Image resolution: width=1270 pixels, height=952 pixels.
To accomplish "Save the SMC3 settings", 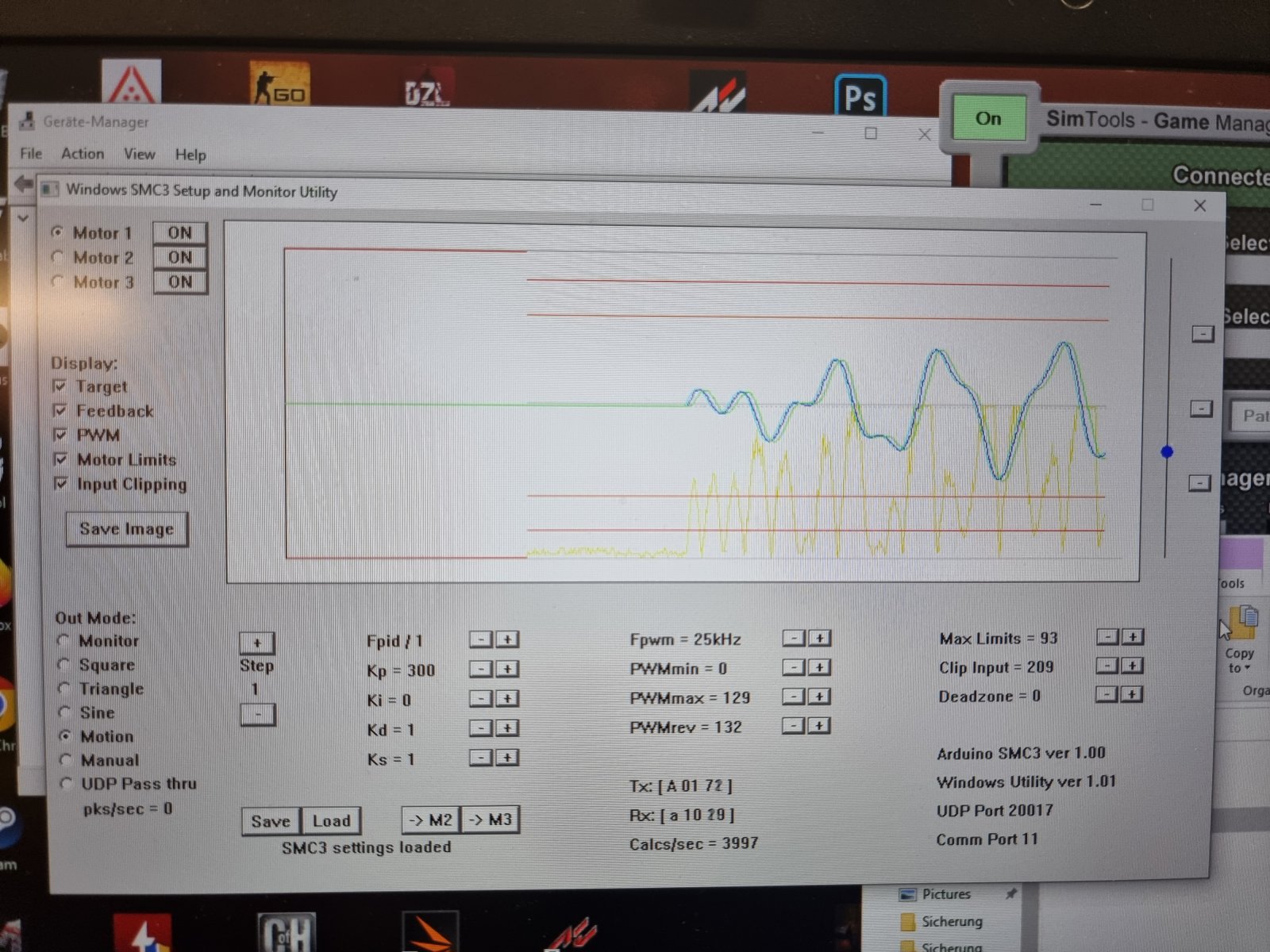I will coord(271,821).
